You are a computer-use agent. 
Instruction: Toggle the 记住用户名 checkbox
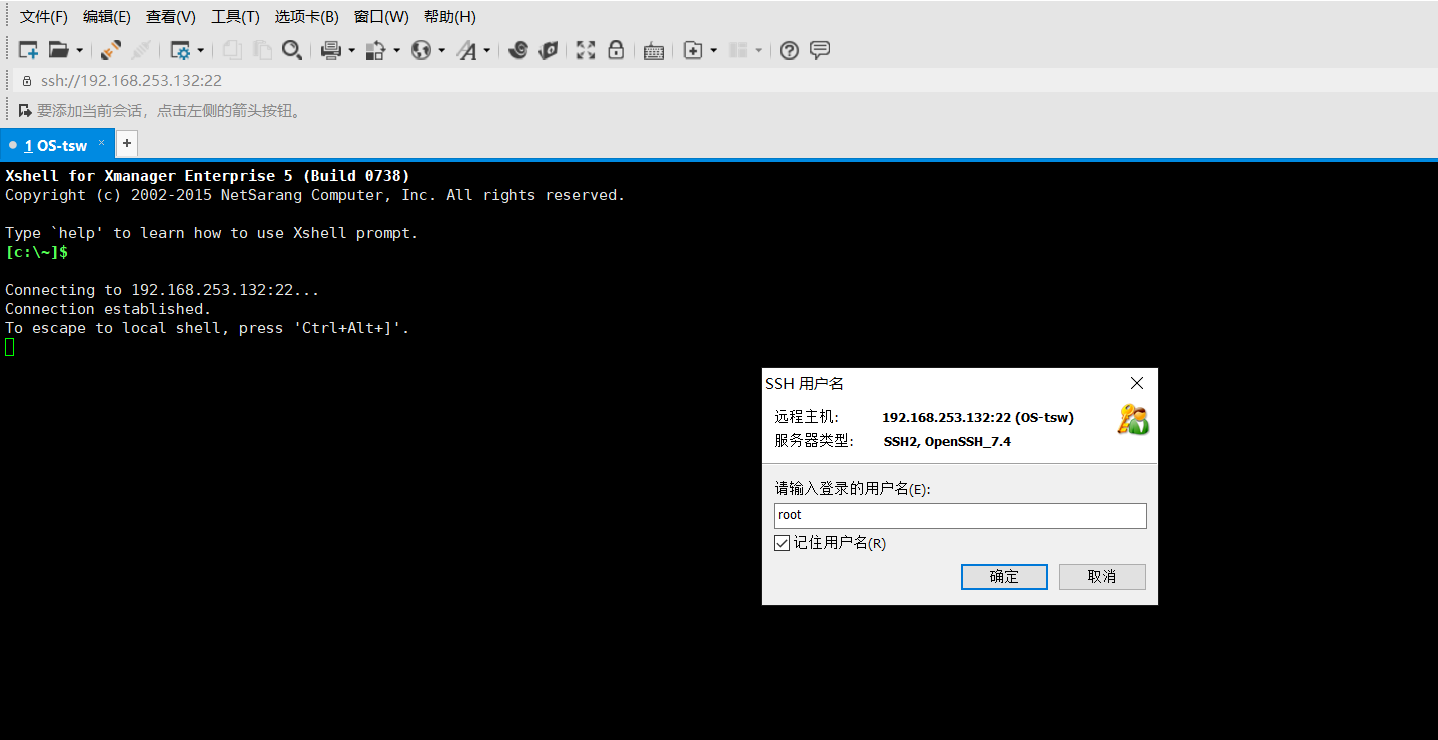pyautogui.click(x=782, y=543)
